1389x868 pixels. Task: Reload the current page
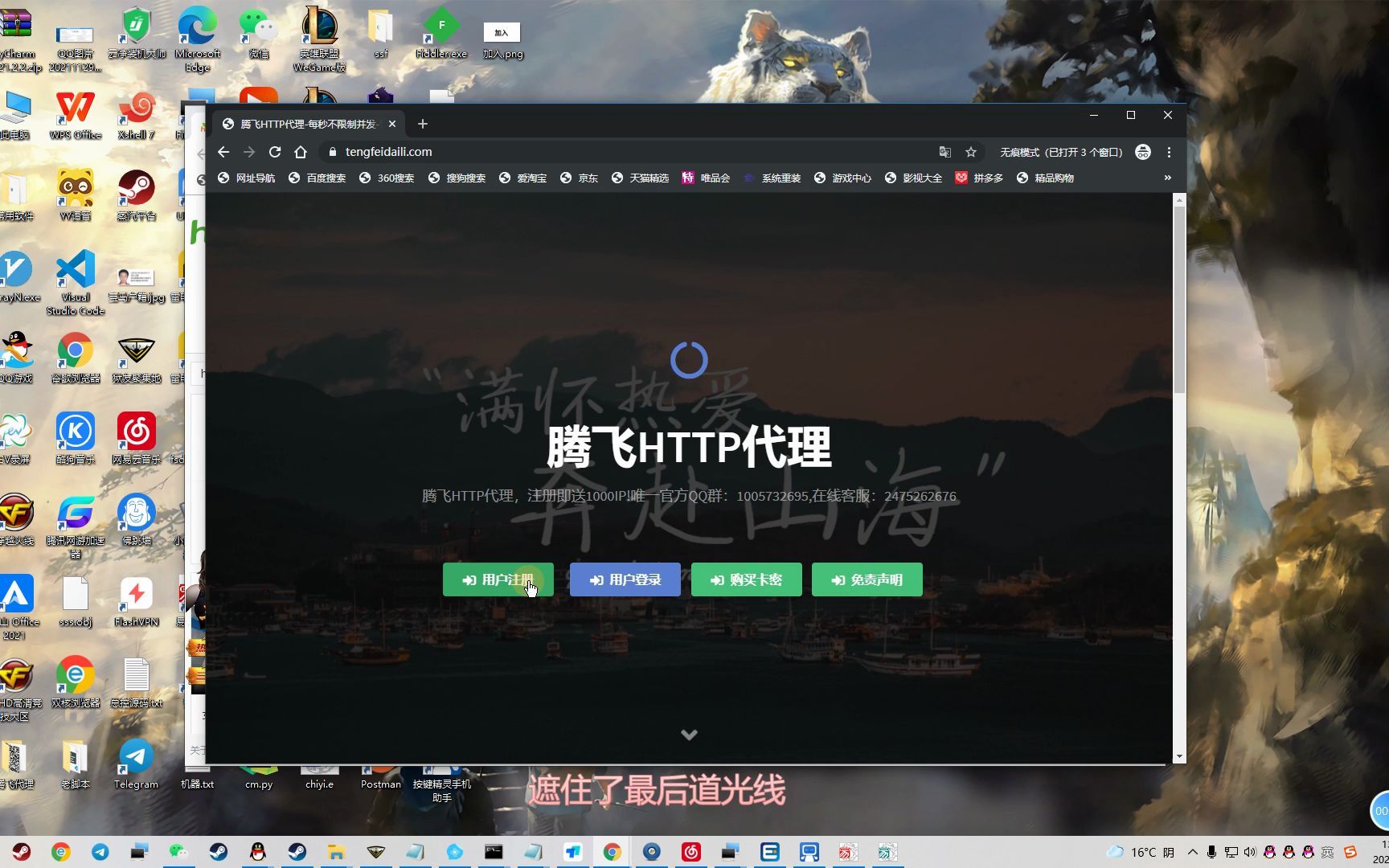click(275, 151)
